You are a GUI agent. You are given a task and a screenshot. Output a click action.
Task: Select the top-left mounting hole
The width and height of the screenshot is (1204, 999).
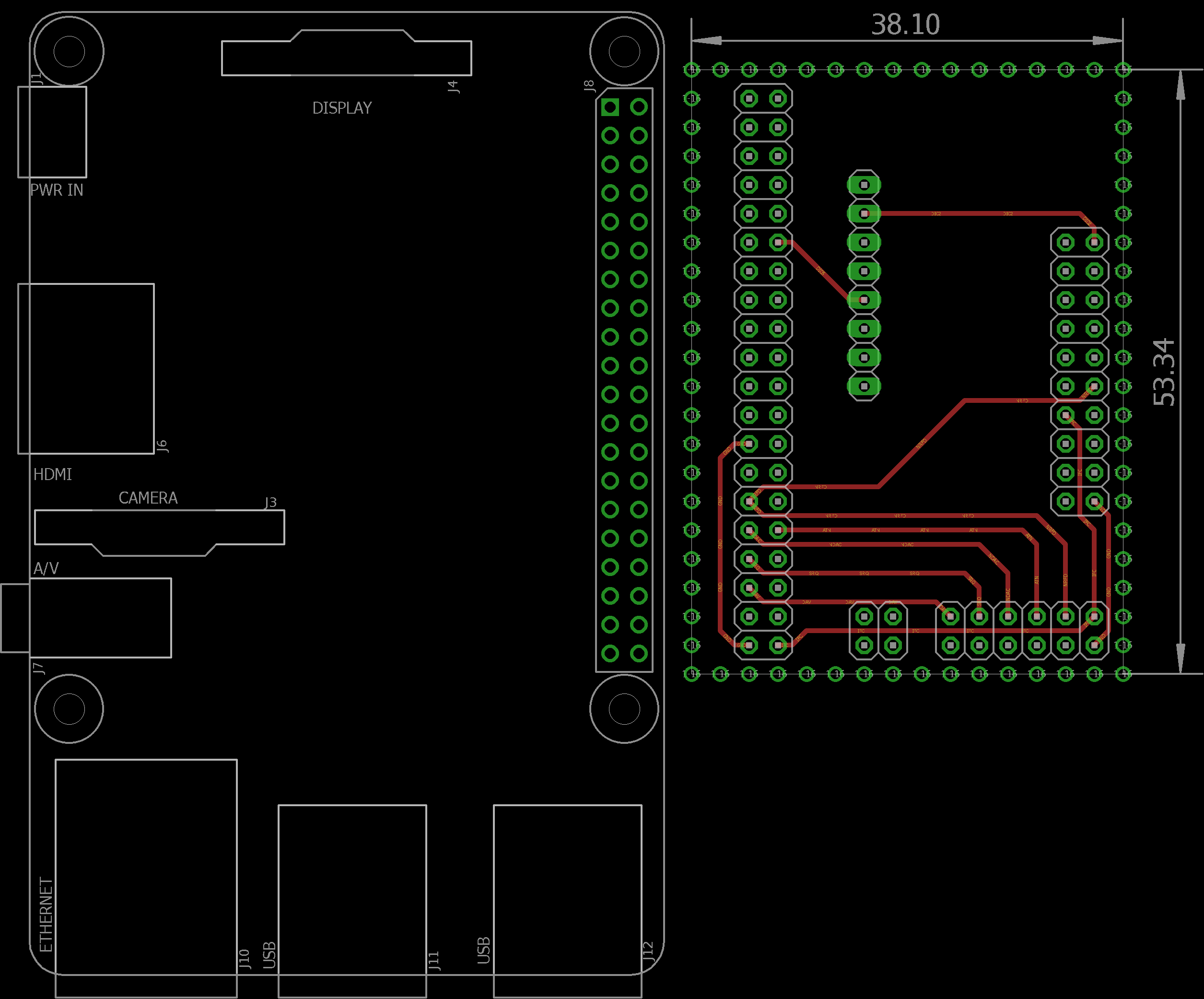point(69,51)
